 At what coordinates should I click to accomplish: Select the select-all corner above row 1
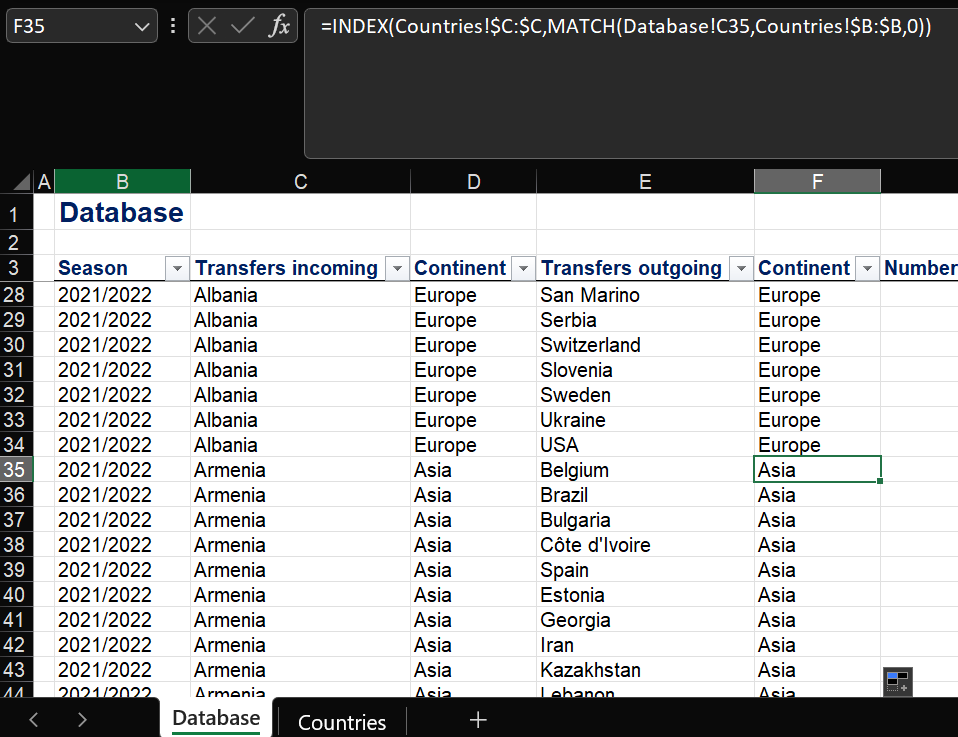click(16, 181)
